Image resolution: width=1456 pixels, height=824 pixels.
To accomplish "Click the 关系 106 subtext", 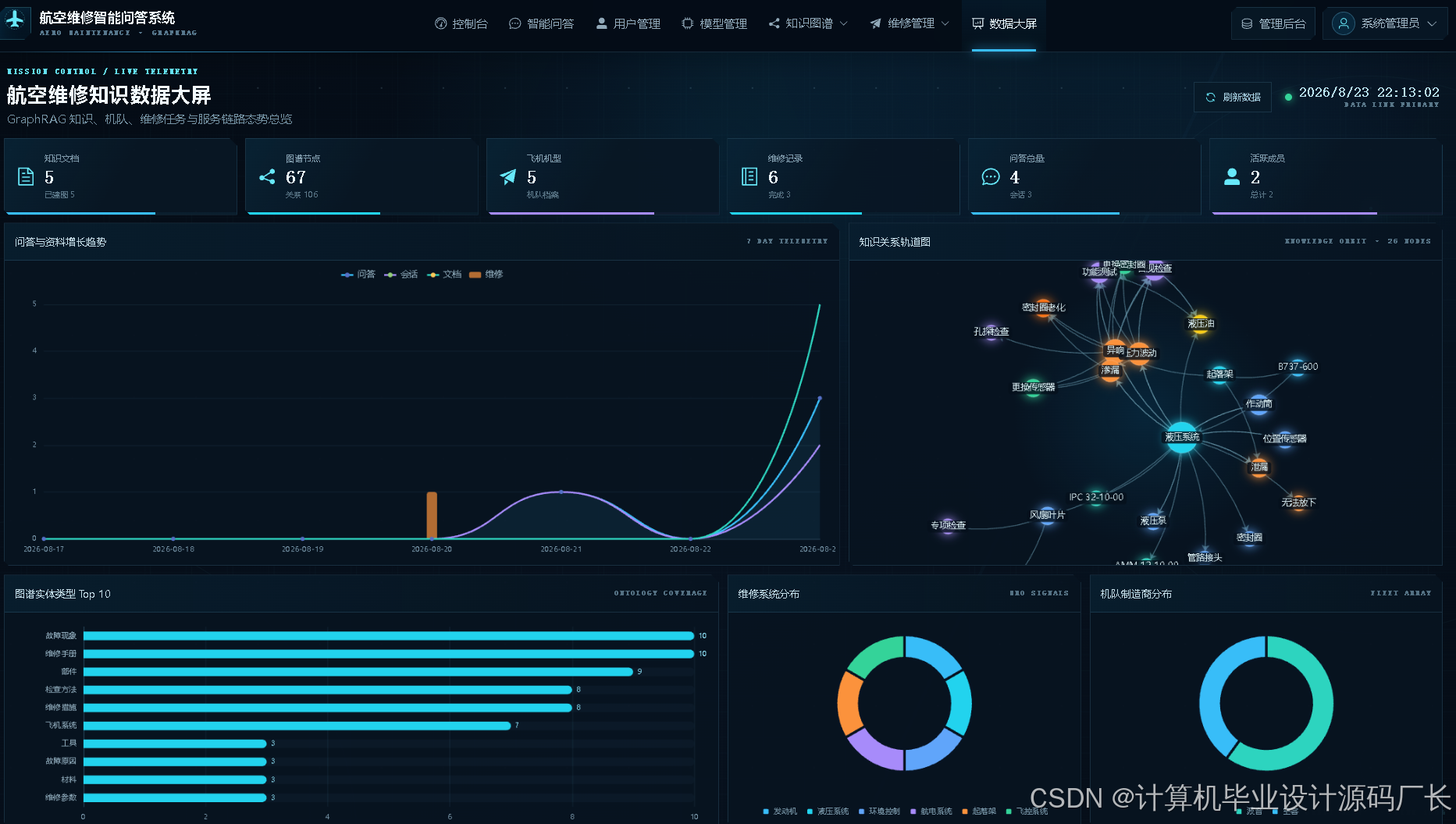I will click(x=301, y=194).
